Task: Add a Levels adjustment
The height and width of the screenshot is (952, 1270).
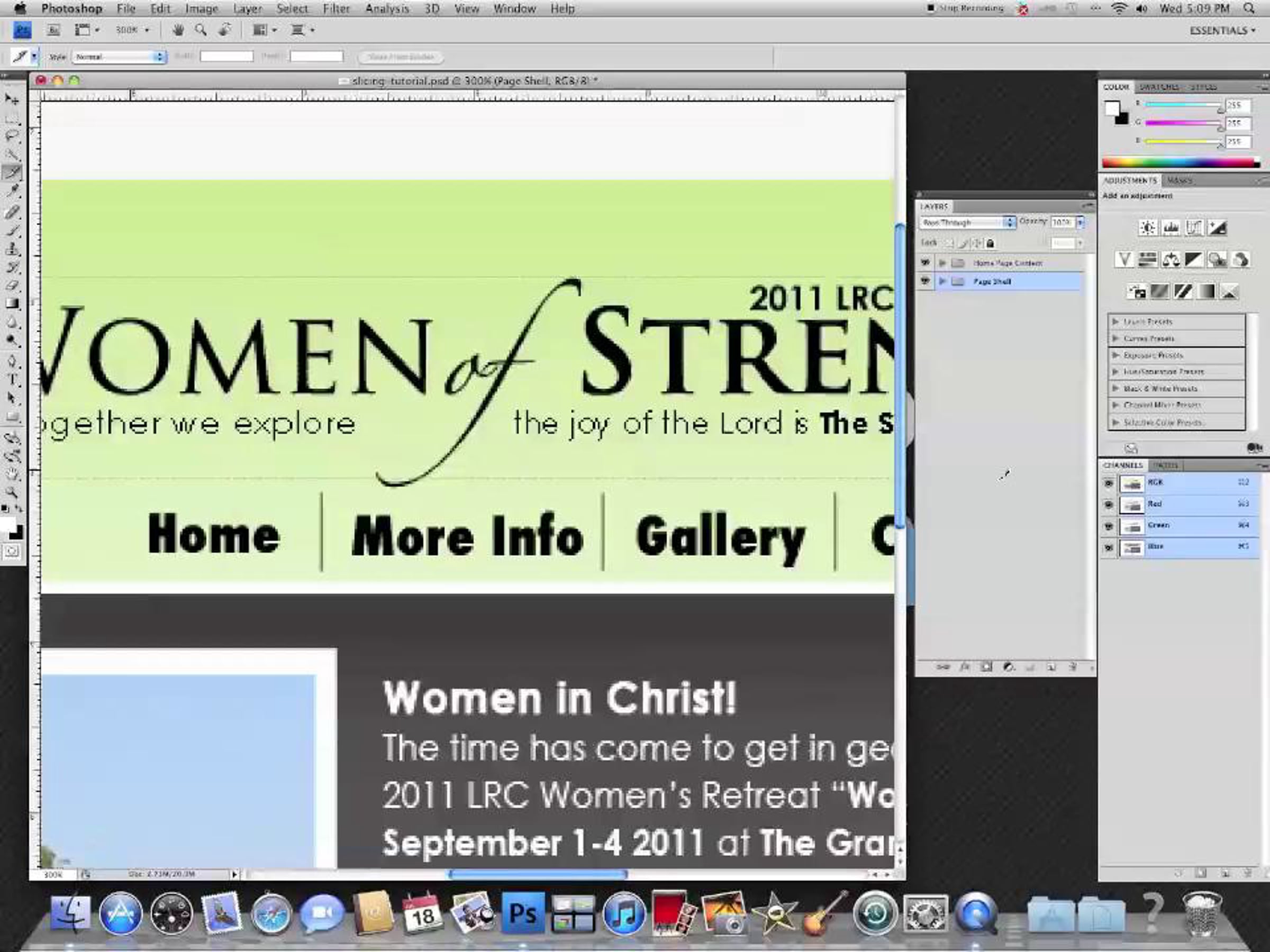Action: (1171, 228)
